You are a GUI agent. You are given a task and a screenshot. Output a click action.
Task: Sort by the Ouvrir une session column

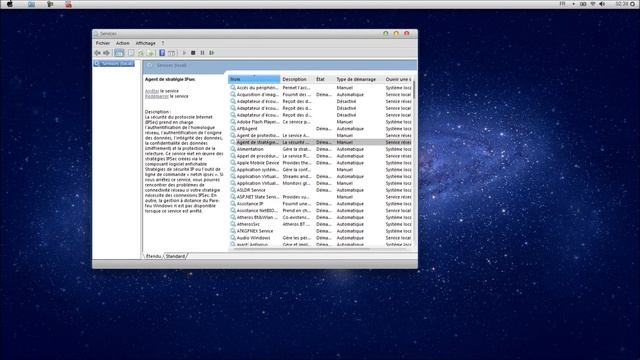point(398,79)
